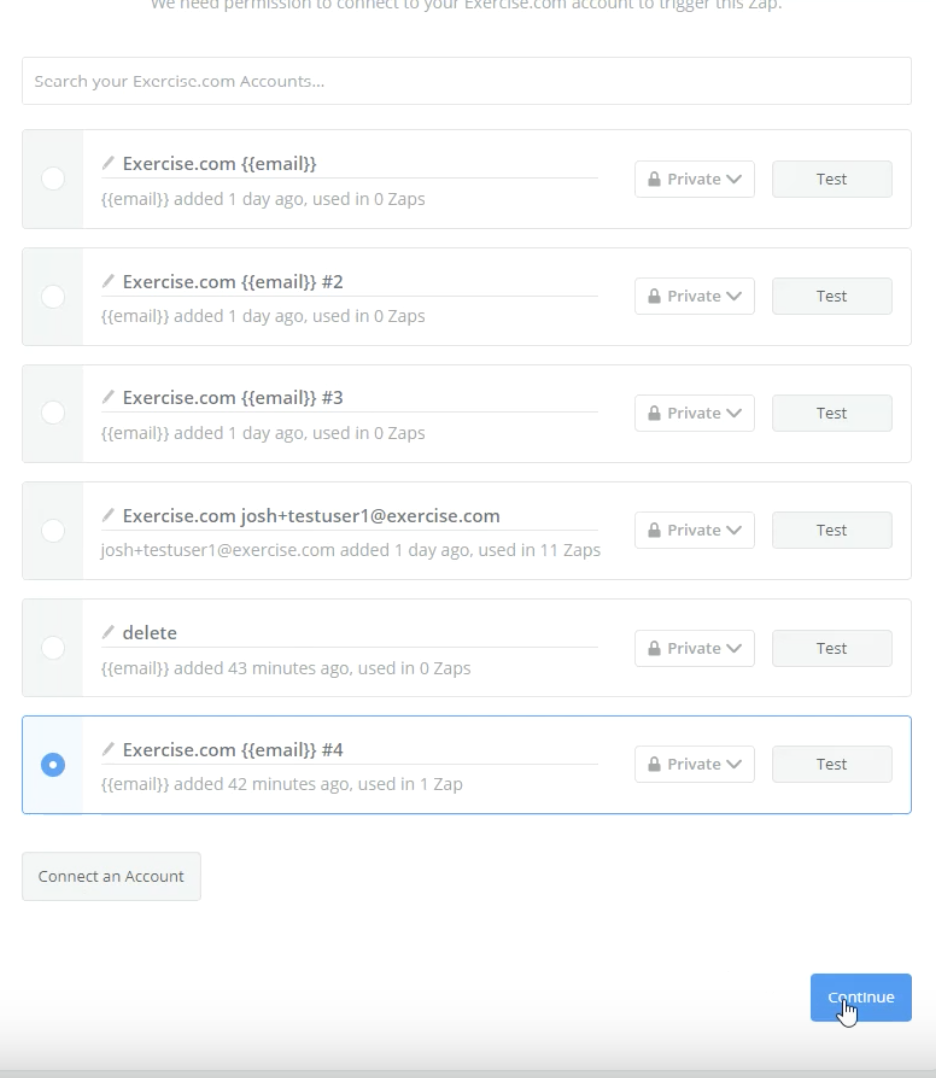Click the Connect an Account button
Viewport: 936px width, 1078px height.
[x=111, y=877]
